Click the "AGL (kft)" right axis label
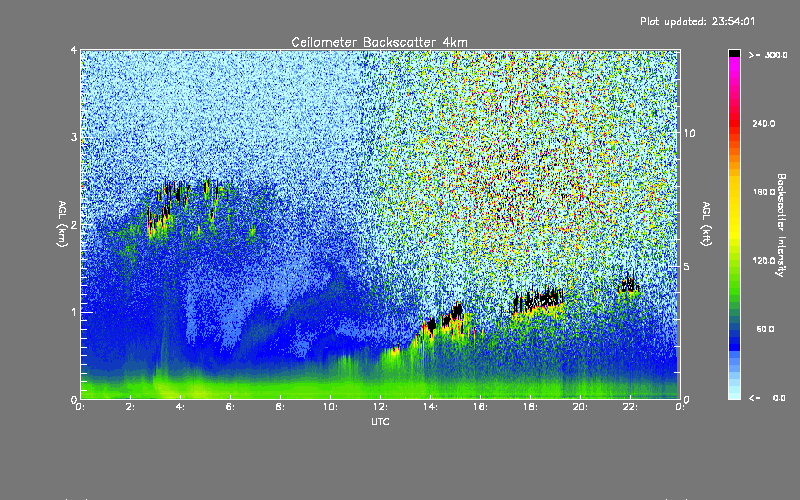This screenshot has height=500, width=800. click(706, 224)
